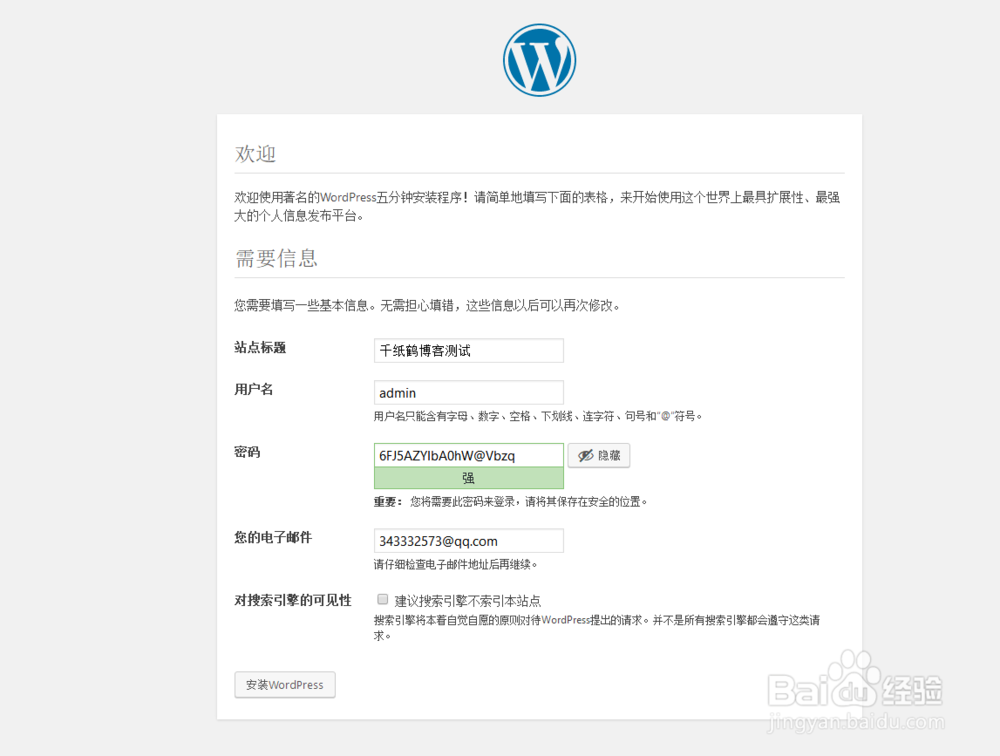Click the 您的电子邮件 label
The image size is (1000, 756).
[x=273, y=537]
